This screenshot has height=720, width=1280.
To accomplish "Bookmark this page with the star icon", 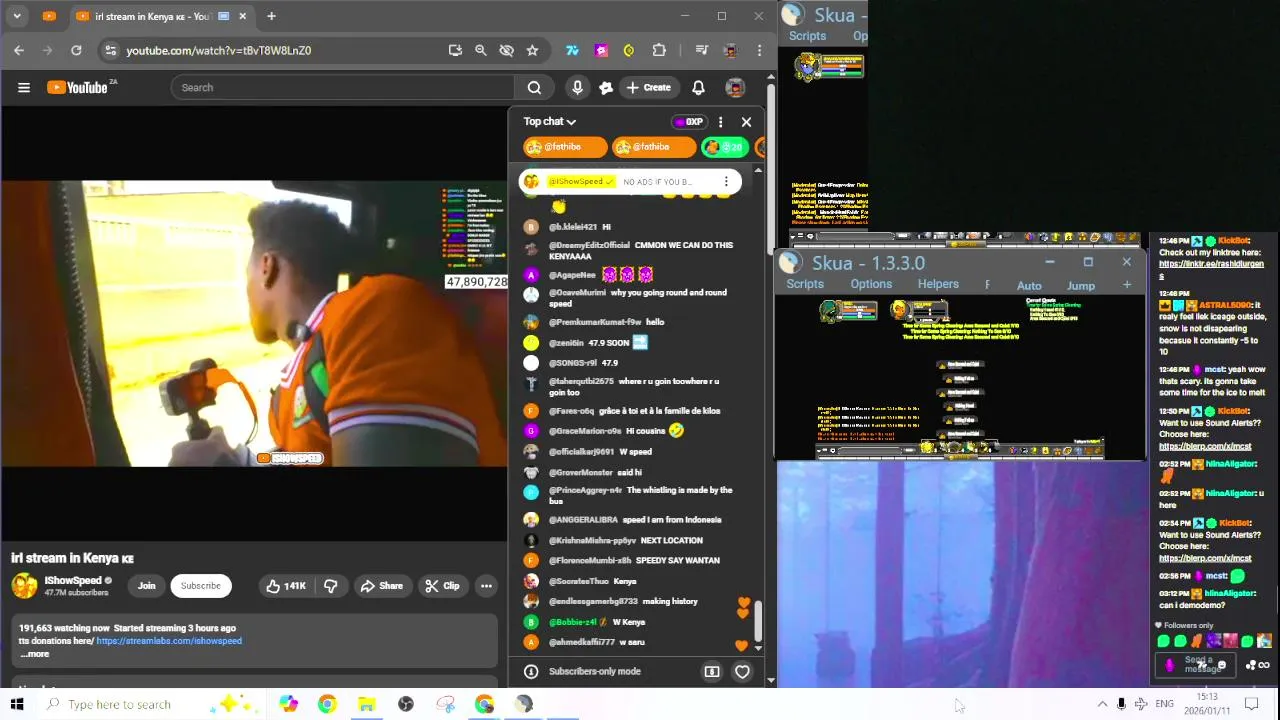I will point(532,50).
